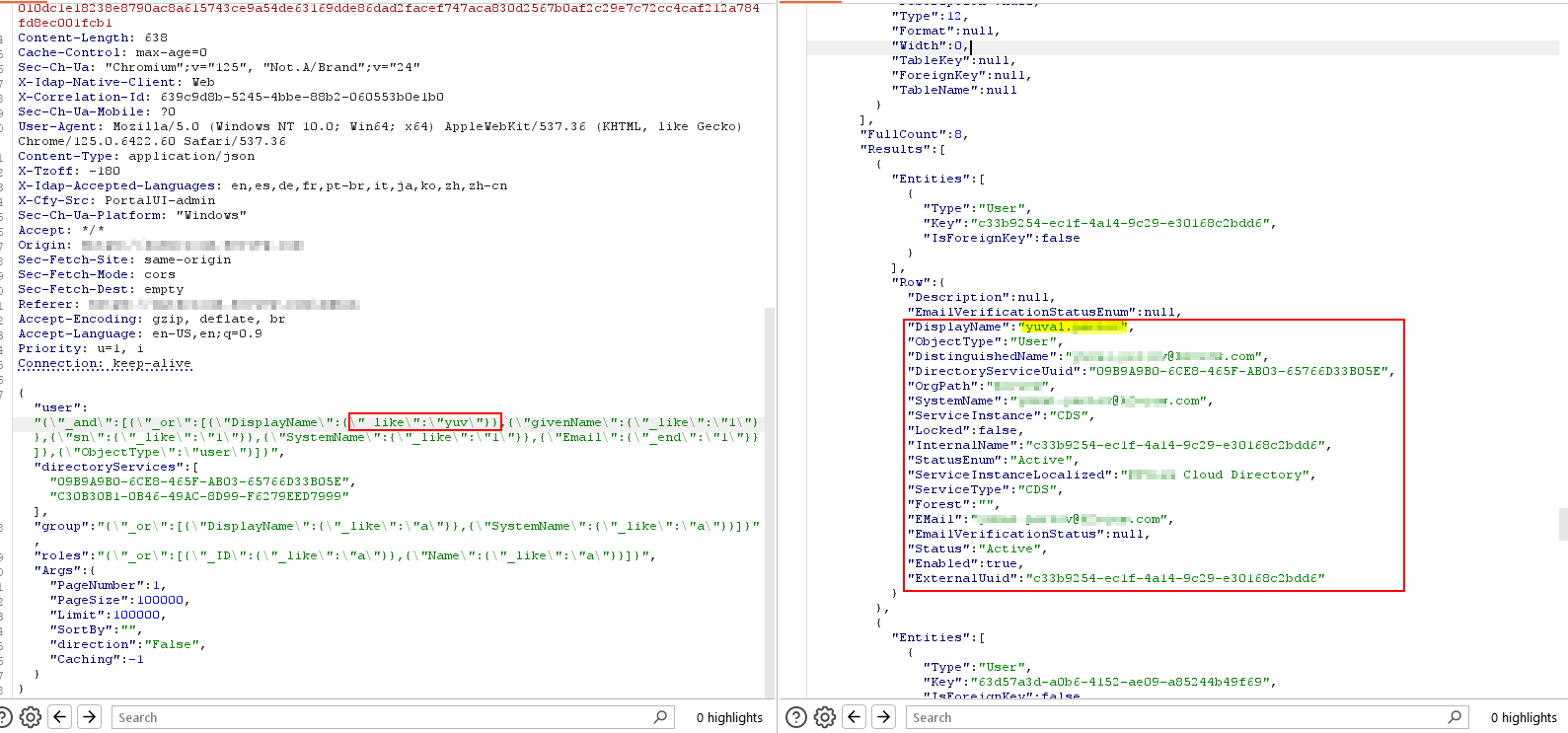Click the "directoryServices":[ key in request
The image size is (1568, 733).
[x=116, y=467]
